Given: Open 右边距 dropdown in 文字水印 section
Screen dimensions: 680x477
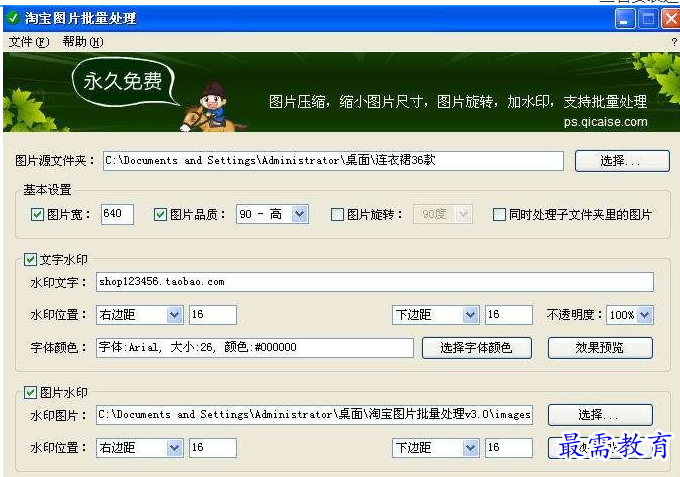Looking at the screenshot, I should (140, 315).
